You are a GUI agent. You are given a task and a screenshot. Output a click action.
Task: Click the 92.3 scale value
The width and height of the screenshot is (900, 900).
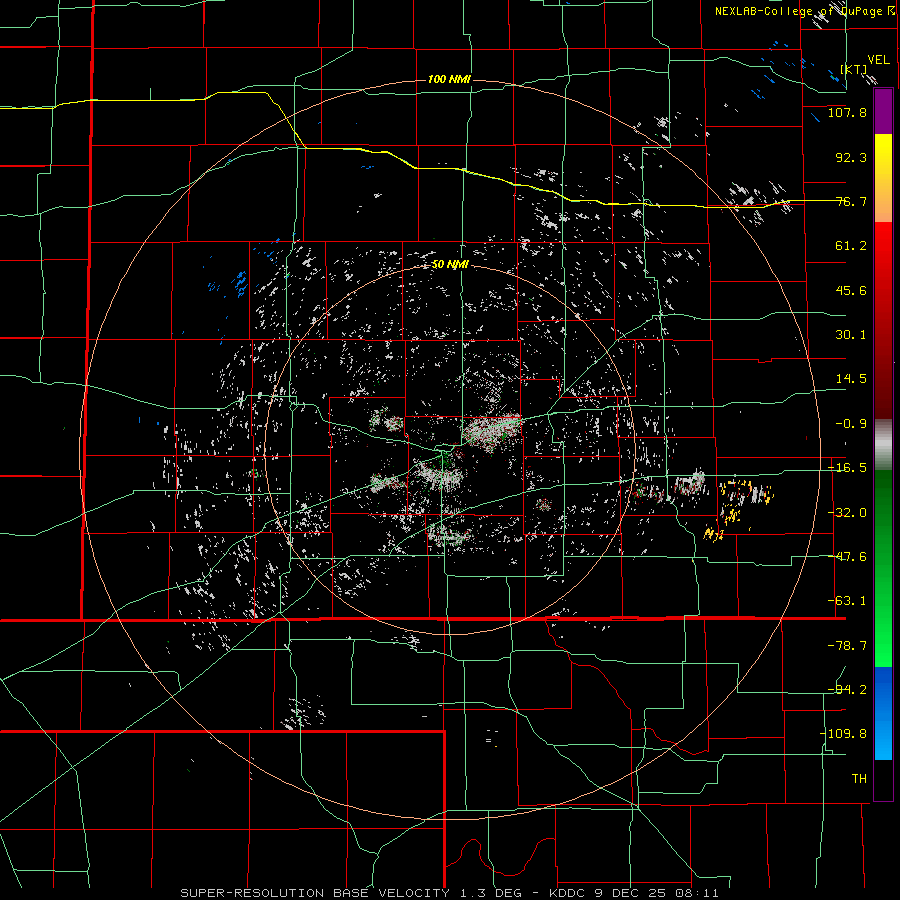coord(851,157)
